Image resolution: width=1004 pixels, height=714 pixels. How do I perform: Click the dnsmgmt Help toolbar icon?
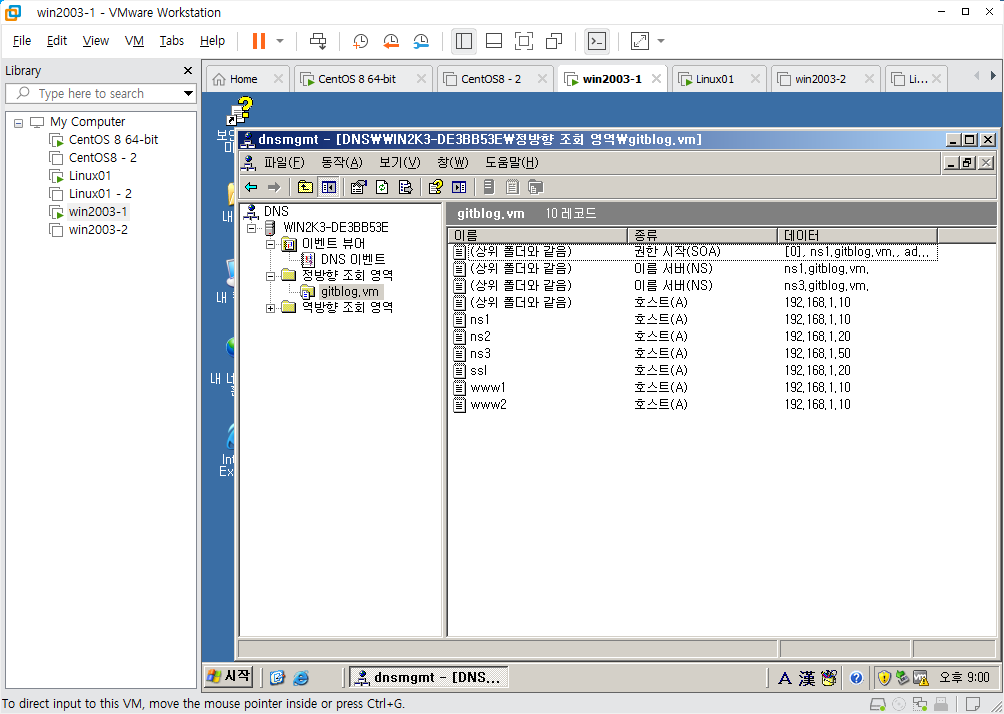[x=436, y=187]
